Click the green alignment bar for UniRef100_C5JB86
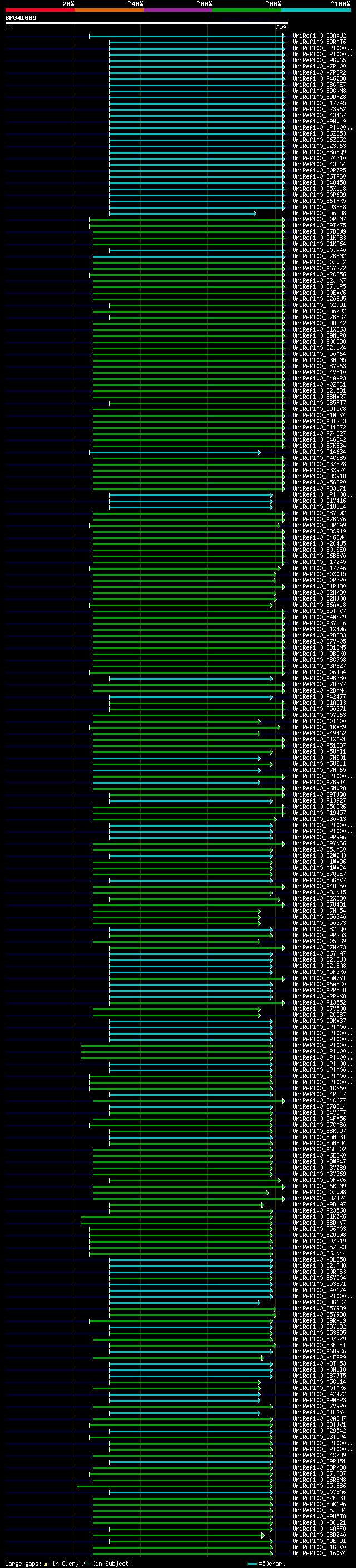The image size is (356, 1568). [x=175, y=1486]
